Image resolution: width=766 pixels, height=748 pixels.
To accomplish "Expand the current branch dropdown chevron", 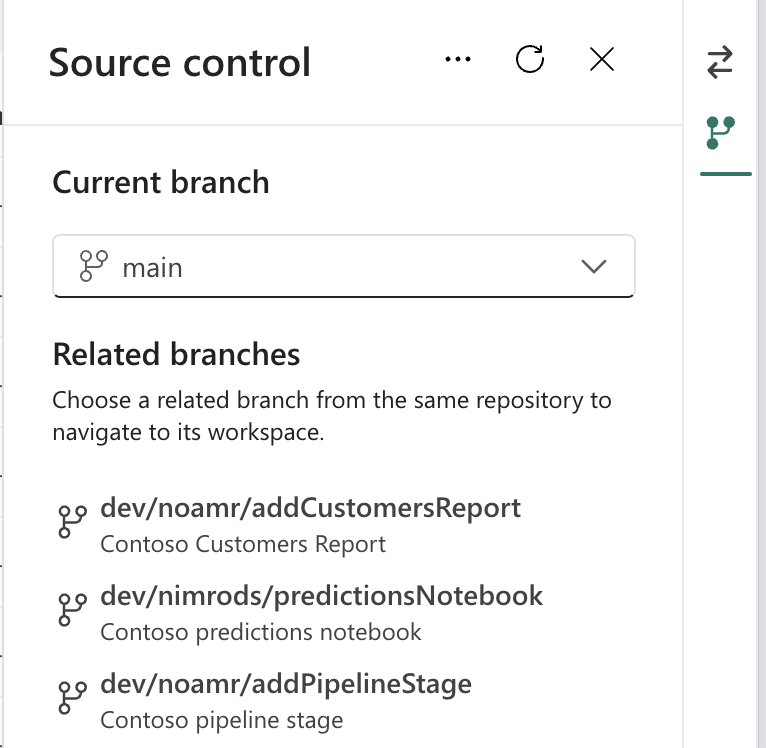I will pos(594,266).
